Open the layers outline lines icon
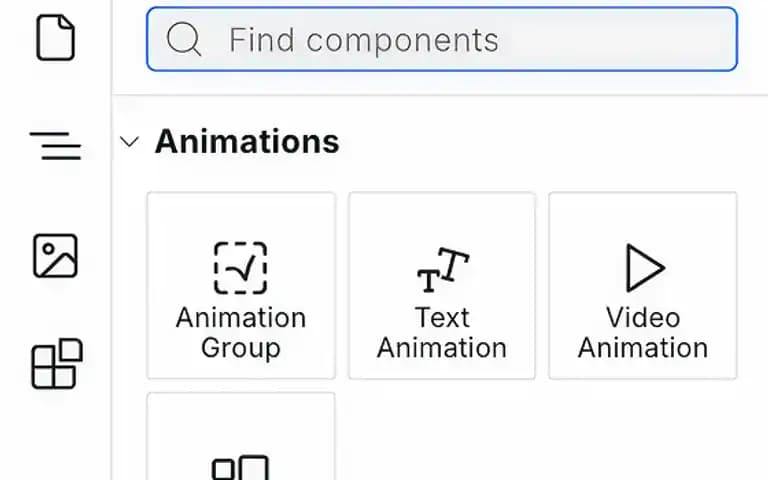The width and height of the screenshot is (768, 480). pos(55,145)
